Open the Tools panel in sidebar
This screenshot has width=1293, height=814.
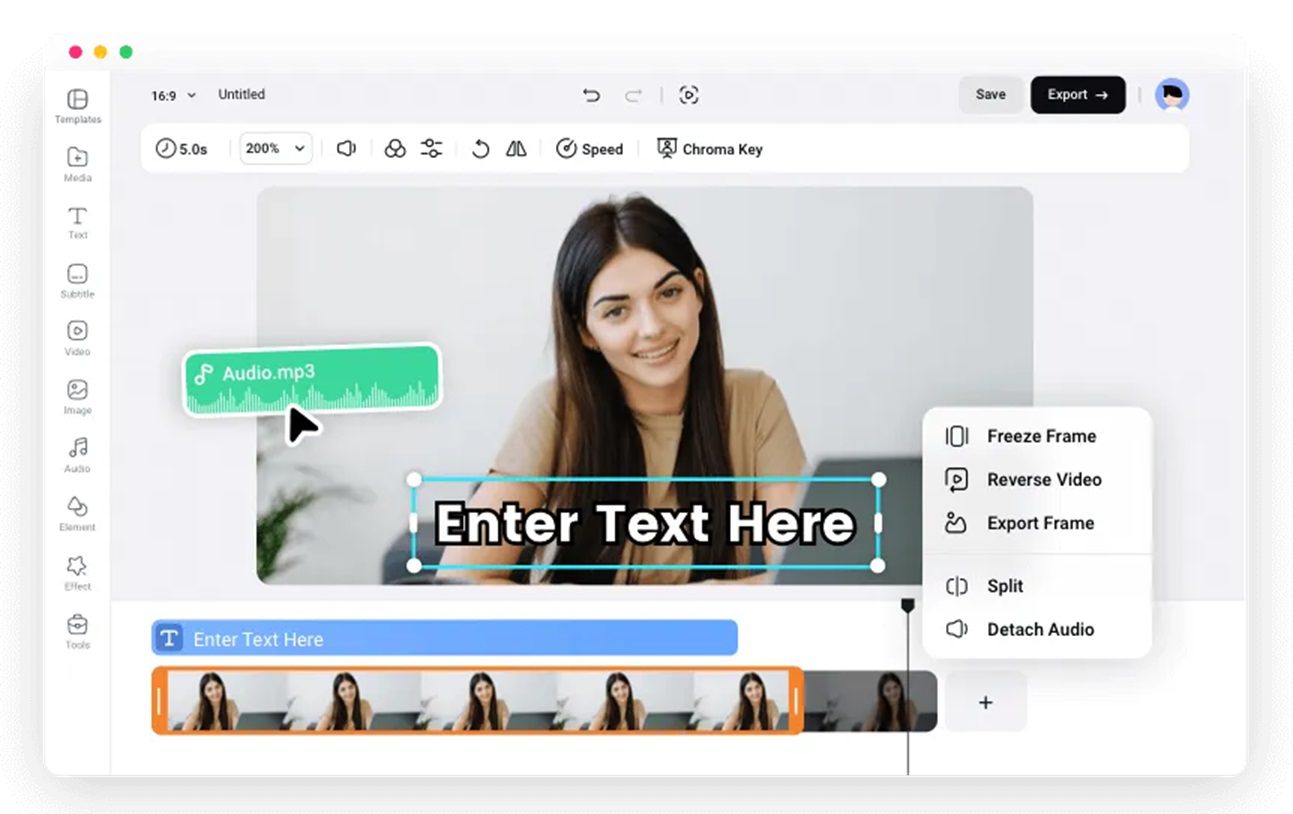coord(77,632)
